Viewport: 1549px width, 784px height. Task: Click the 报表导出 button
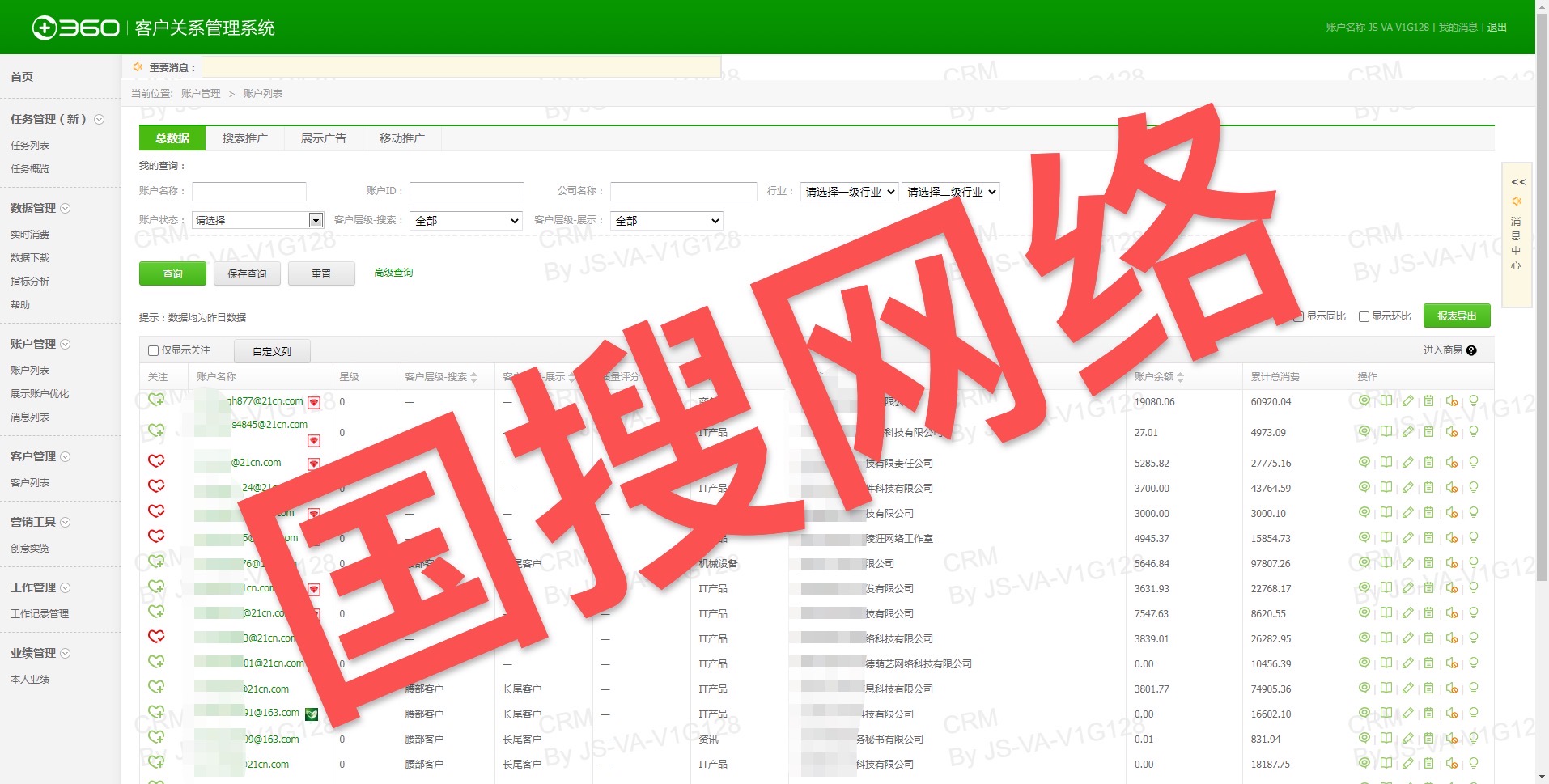(x=1457, y=316)
